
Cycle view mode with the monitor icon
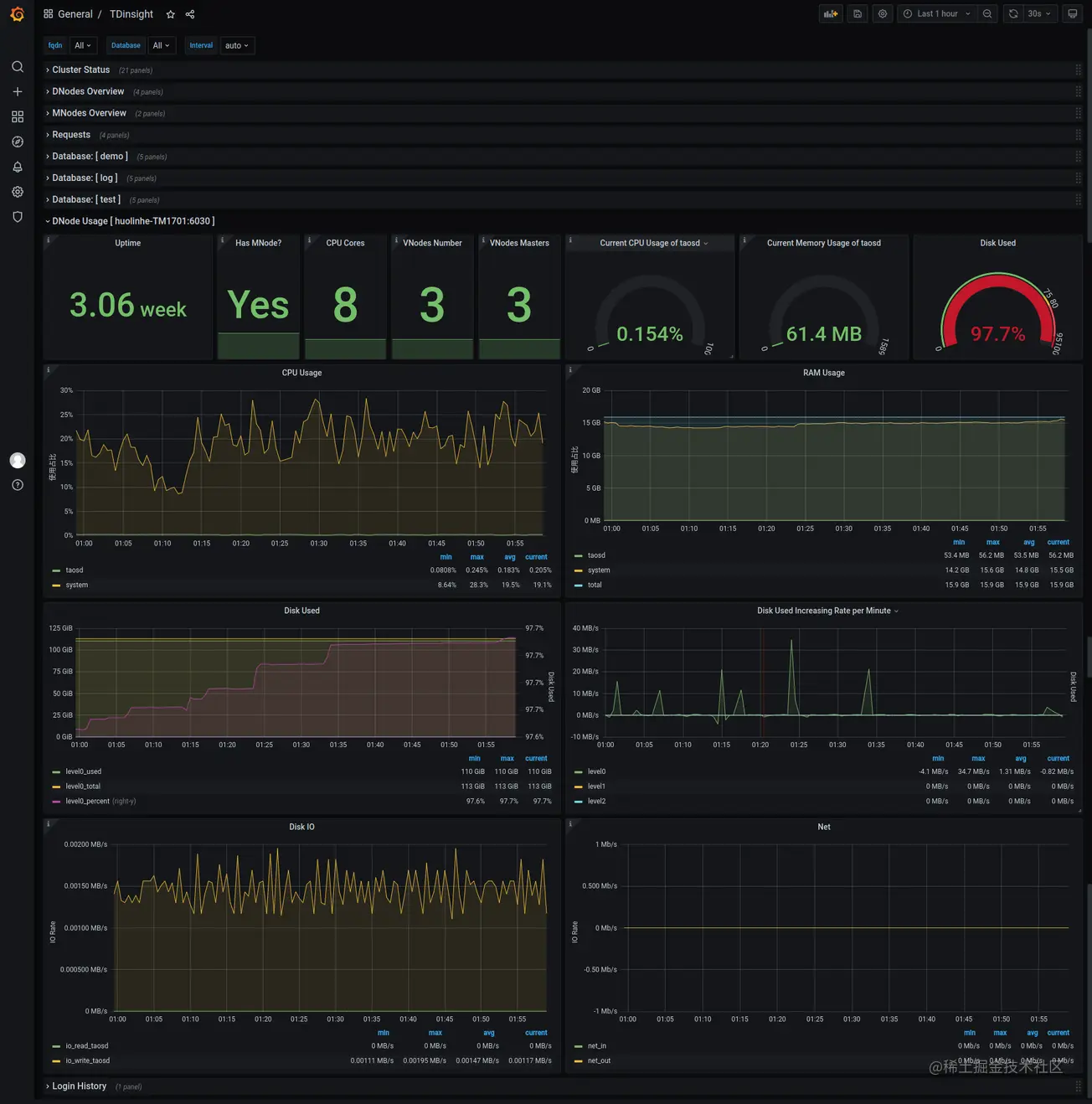(x=1072, y=14)
